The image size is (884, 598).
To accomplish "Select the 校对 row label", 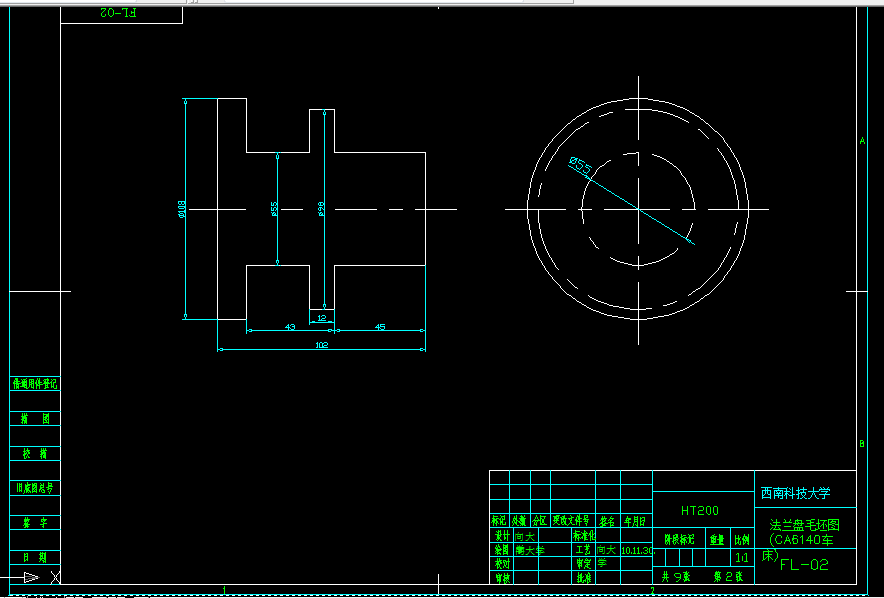I will pos(501,563).
